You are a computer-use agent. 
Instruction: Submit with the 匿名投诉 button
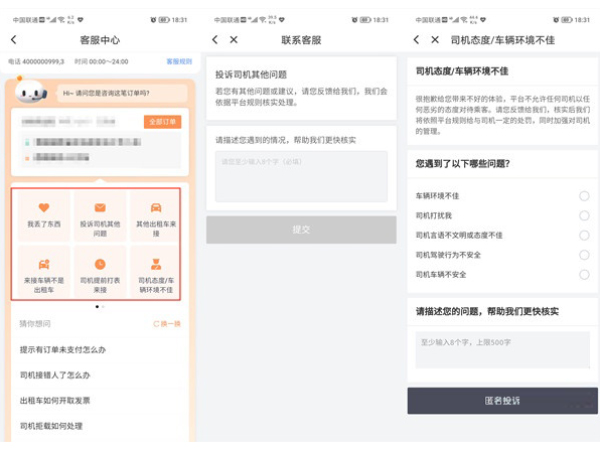(x=502, y=400)
